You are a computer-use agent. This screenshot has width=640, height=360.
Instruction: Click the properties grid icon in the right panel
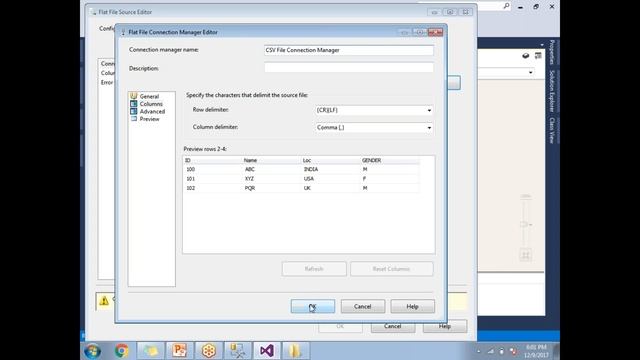(x=538, y=56)
